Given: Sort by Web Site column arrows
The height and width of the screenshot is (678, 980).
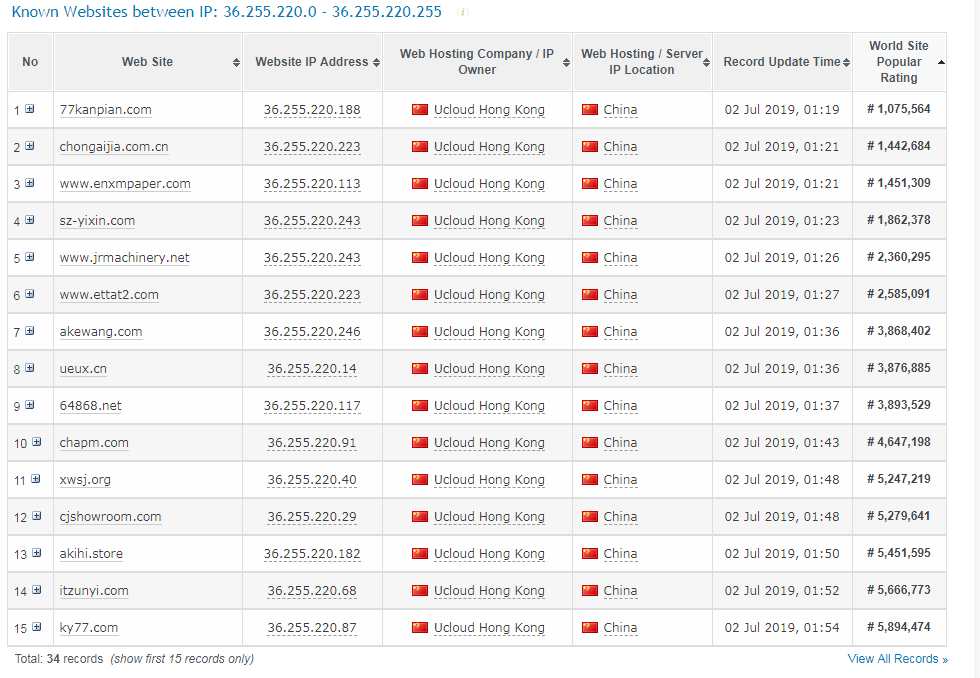Looking at the screenshot, I should pyautogui.click(x=236, y=62).
